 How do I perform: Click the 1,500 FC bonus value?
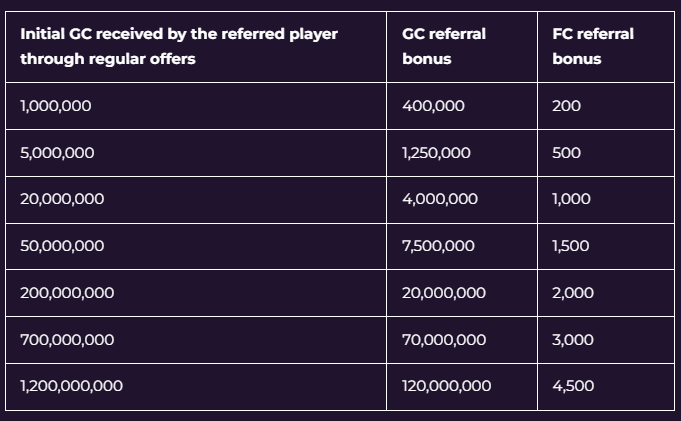pos(571,246)
